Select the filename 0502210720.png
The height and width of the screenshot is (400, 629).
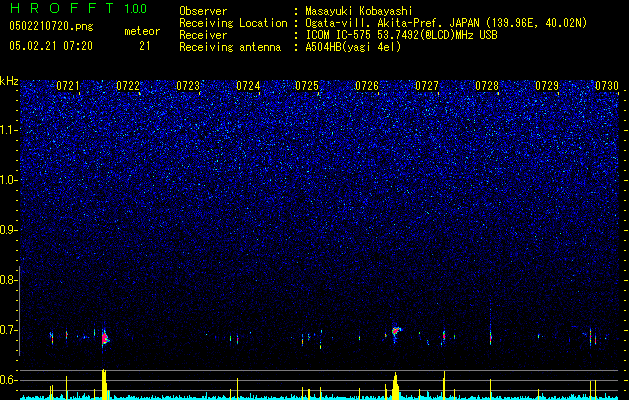(x=51, y=27)
